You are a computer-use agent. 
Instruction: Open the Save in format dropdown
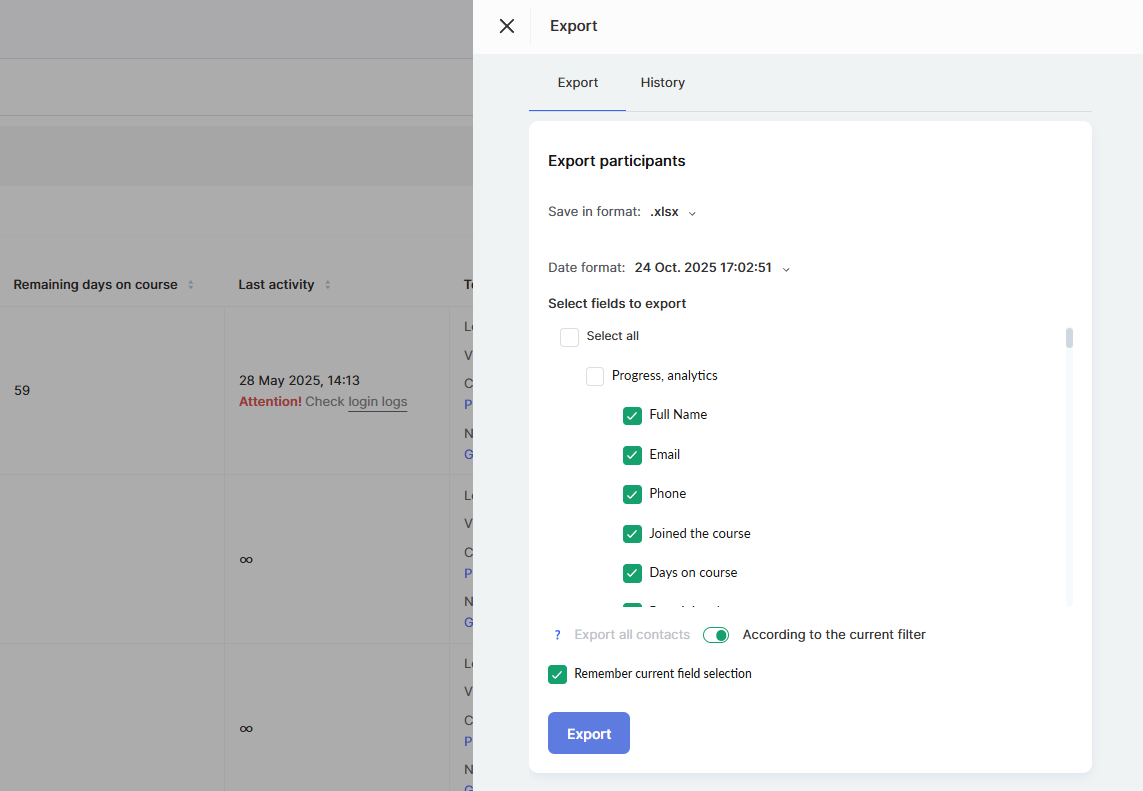pos(673,212)
